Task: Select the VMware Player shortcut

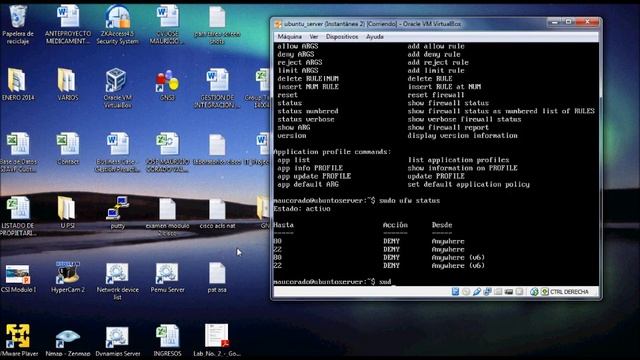Action: [18, 340]
